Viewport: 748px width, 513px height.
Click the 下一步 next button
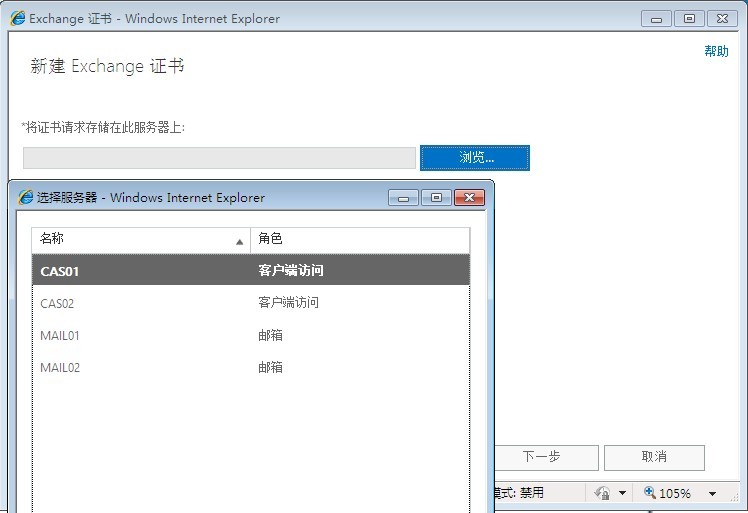[x=546, y=457]
